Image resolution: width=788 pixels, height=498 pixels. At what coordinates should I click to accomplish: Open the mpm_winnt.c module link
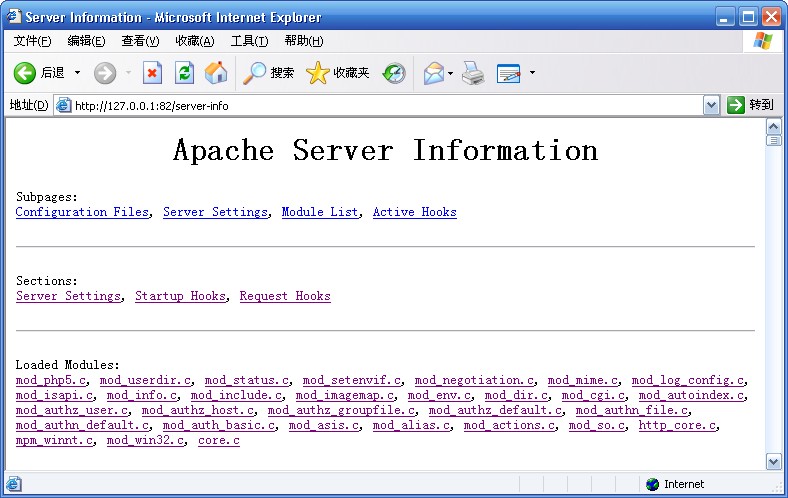54,441
